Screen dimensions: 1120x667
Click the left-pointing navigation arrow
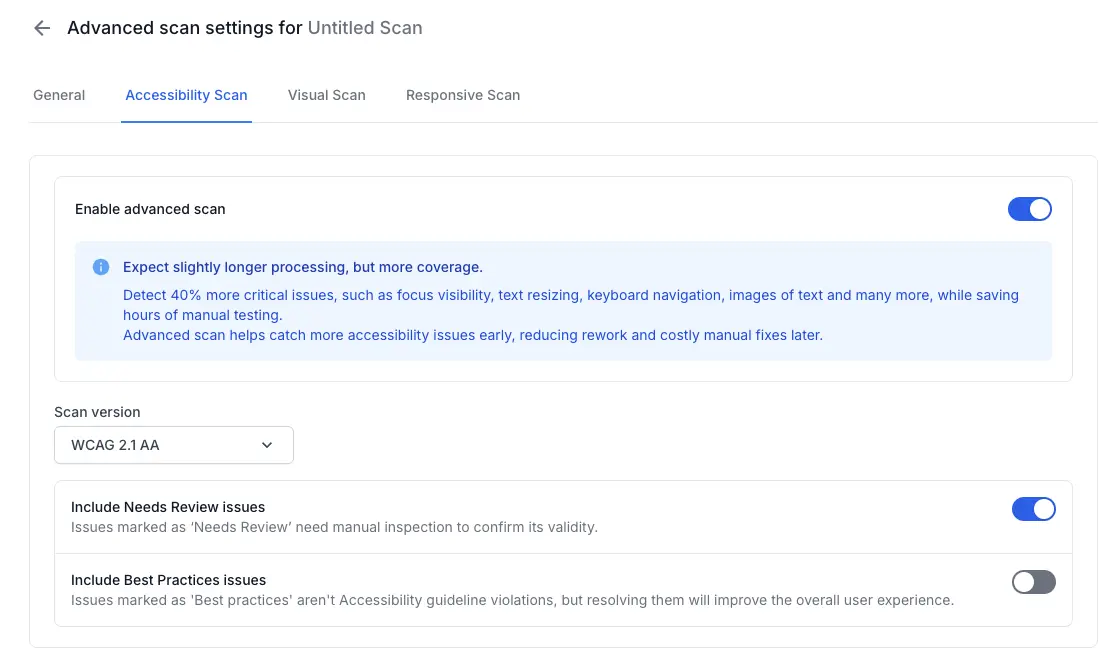point(41,28)
